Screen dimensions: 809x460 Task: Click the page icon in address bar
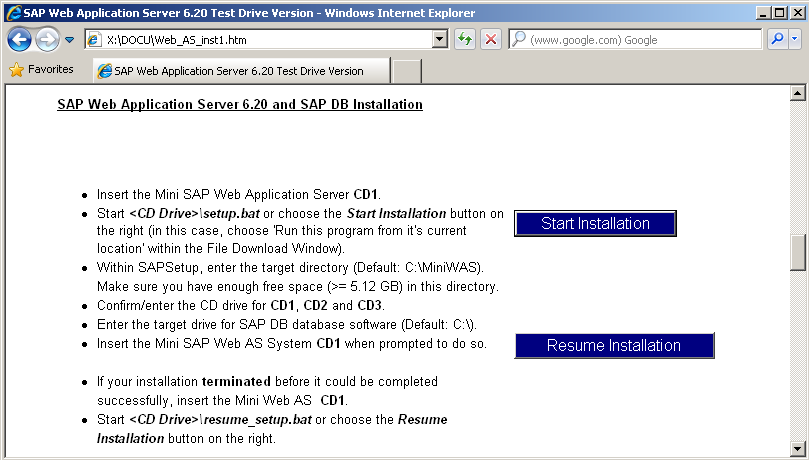click(x=94, y=40)
